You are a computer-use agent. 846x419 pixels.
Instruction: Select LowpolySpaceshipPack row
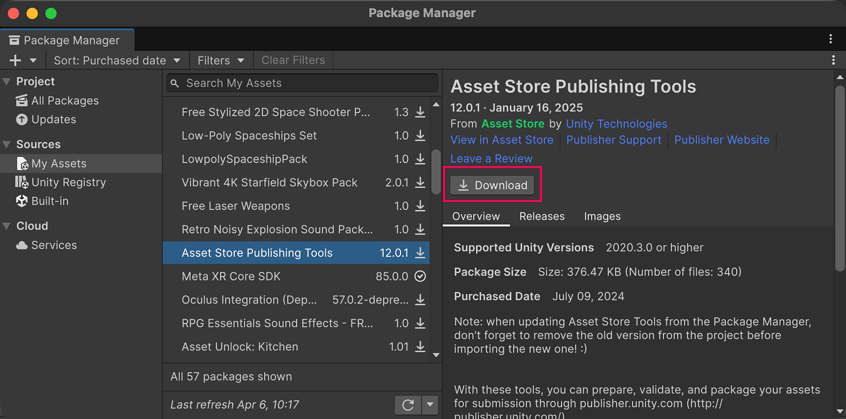point(296,159)
